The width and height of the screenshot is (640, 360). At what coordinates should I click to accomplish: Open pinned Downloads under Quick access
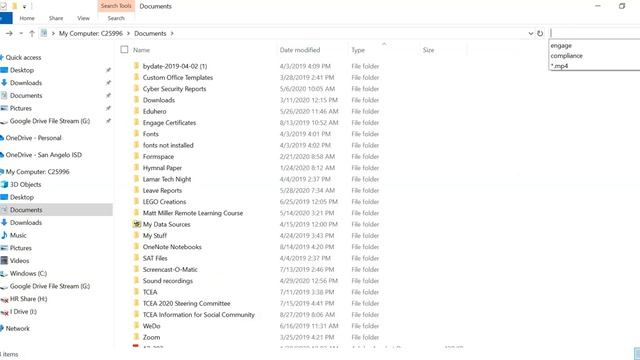click(26, 83)
